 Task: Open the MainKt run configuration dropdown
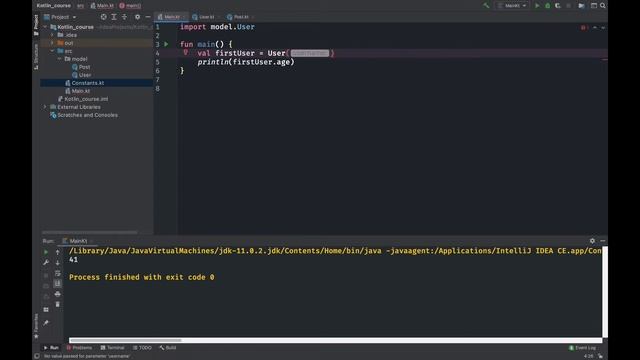512,6
